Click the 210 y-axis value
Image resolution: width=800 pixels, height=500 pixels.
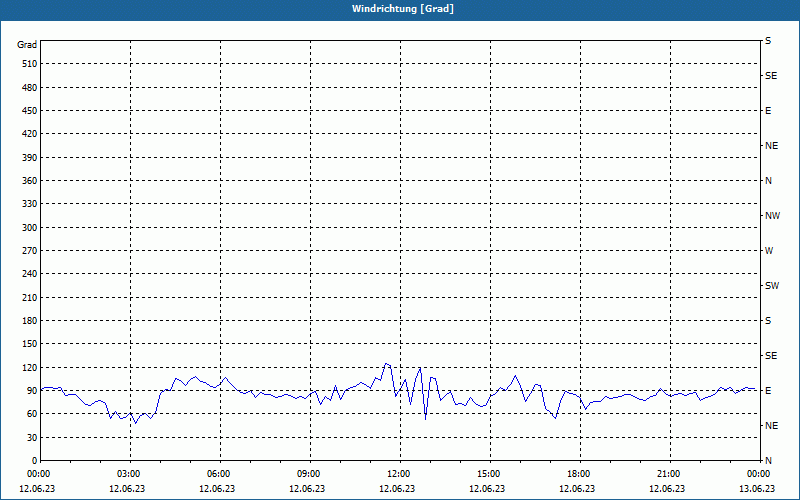click(x=30, y=297)
